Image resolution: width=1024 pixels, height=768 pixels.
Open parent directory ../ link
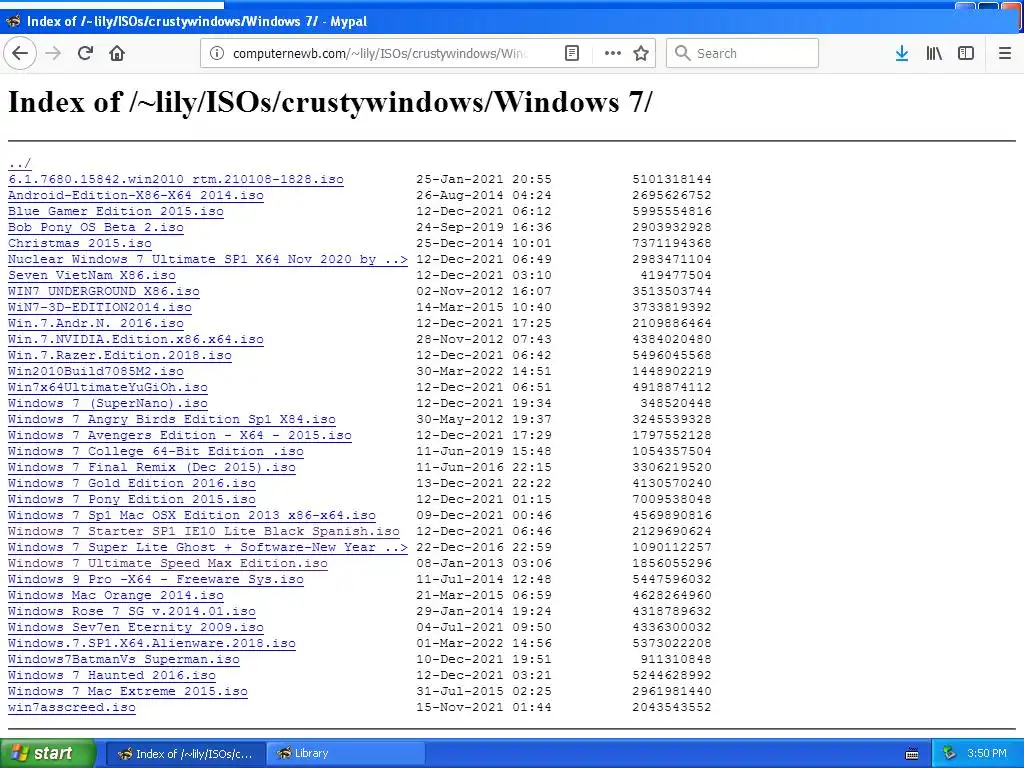20,163
